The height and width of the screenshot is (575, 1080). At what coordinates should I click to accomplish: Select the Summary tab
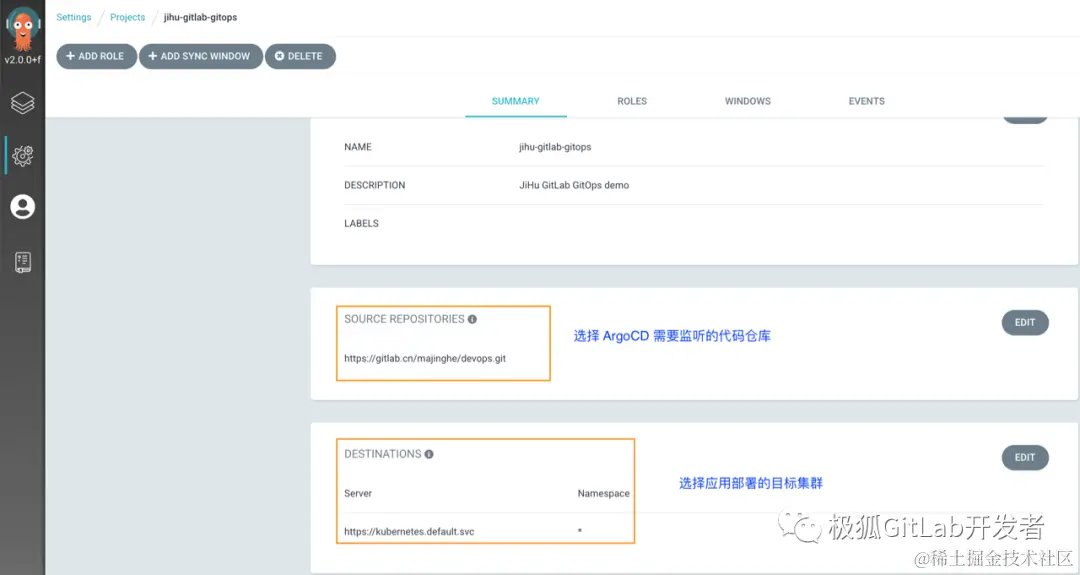click(x=515, y=101)
